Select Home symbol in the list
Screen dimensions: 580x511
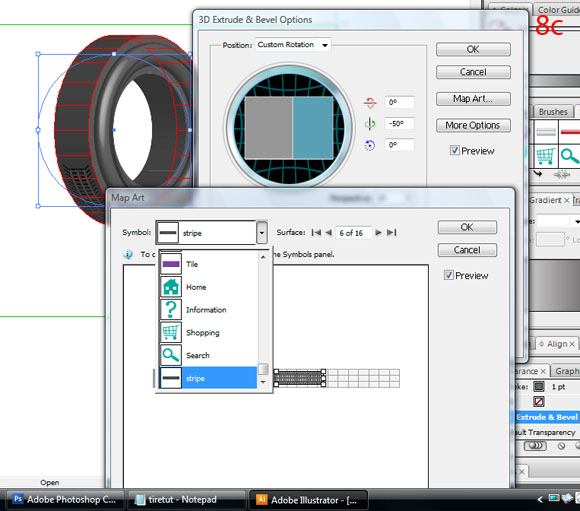(x=208, y=287)
